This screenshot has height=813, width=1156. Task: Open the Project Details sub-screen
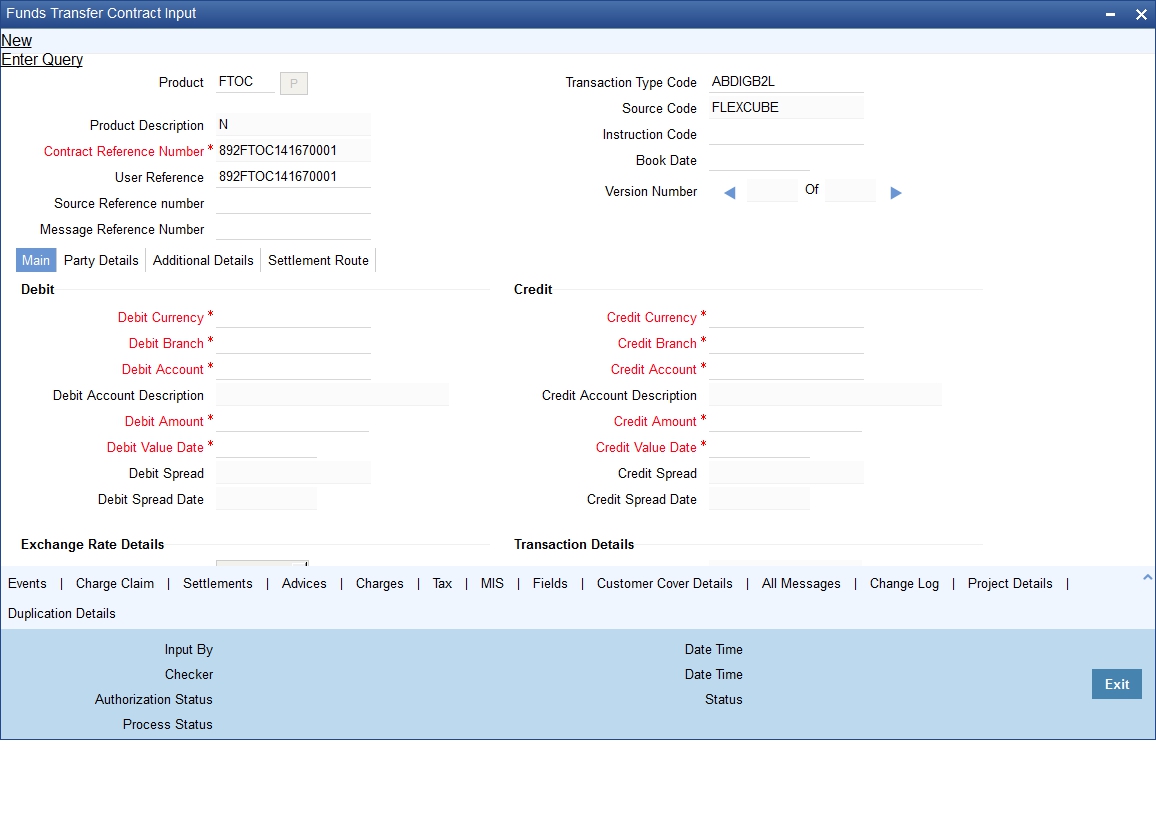(1010, 584)
